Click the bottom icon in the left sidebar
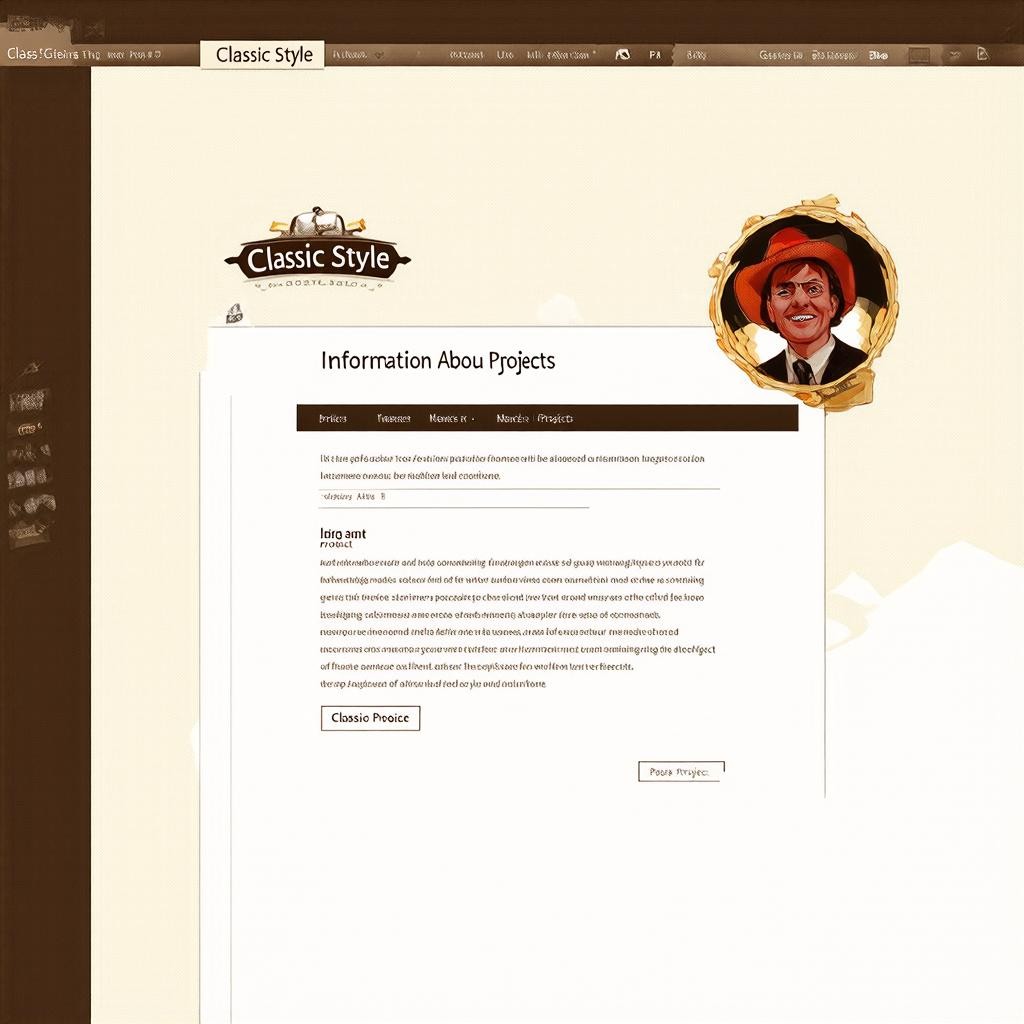The image size is (1024, 1024). 30,534
